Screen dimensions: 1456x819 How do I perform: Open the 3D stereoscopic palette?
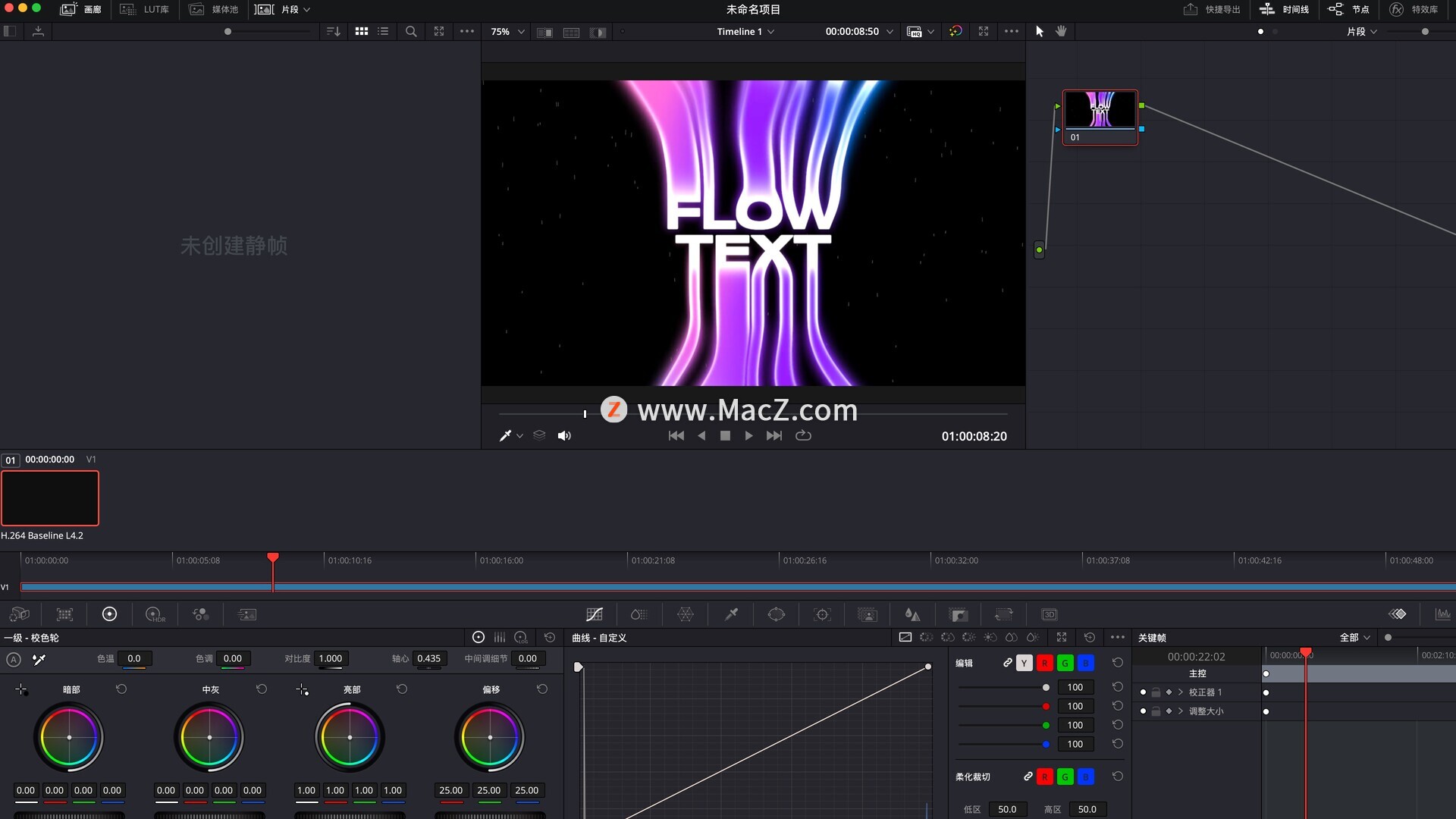[x=1050, y=614]
